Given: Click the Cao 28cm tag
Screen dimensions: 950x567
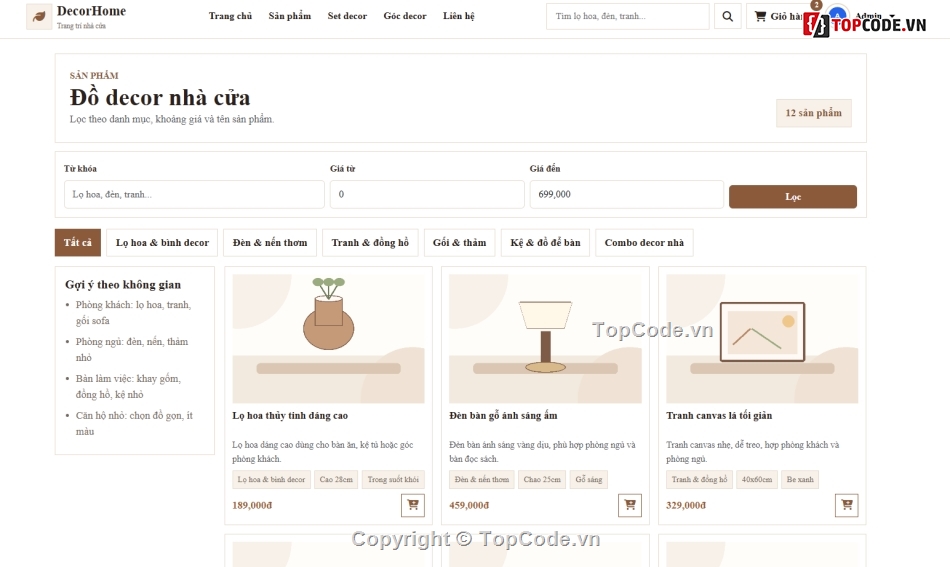Looking at the screenshot, I should 336,479.
